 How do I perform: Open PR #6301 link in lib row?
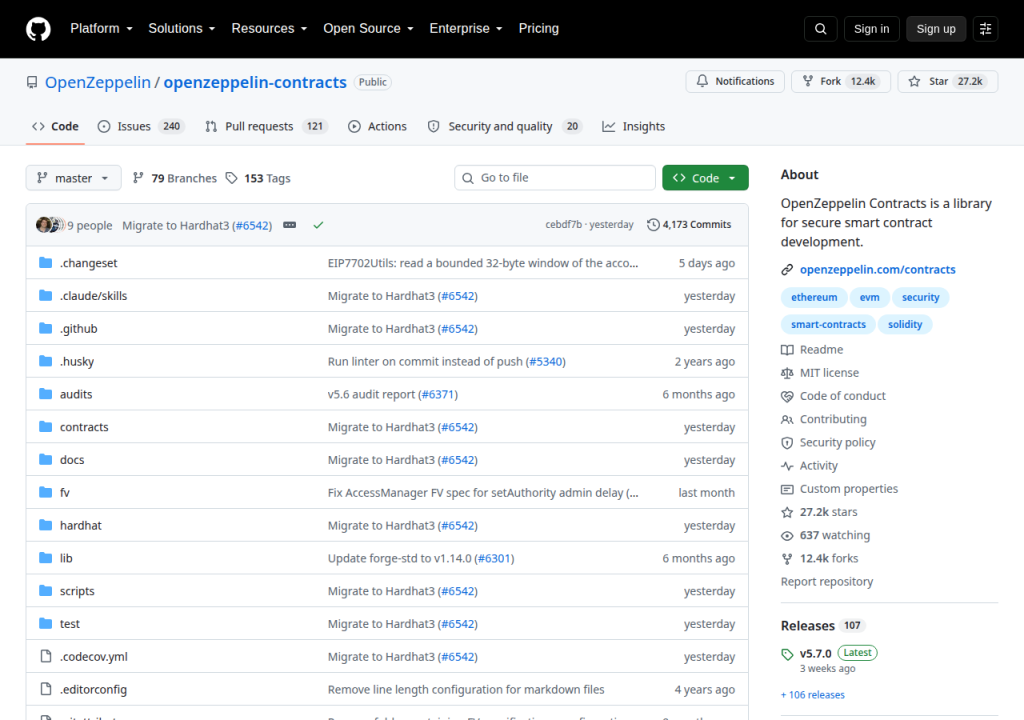[494, 558]
